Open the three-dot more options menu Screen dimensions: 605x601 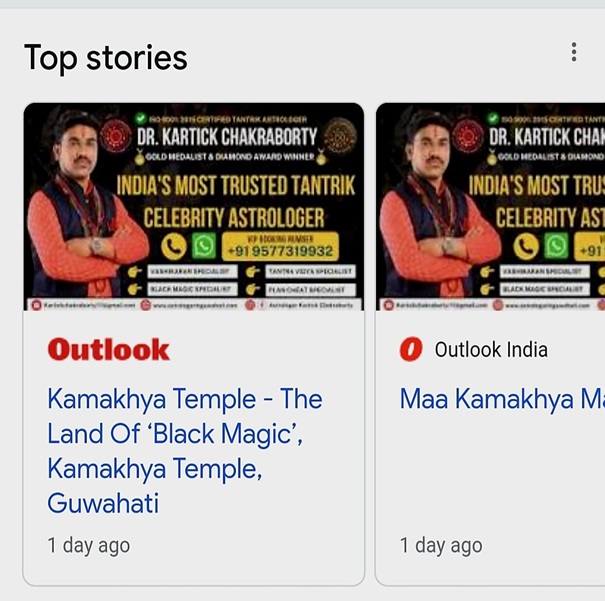(x=573, y=52)
